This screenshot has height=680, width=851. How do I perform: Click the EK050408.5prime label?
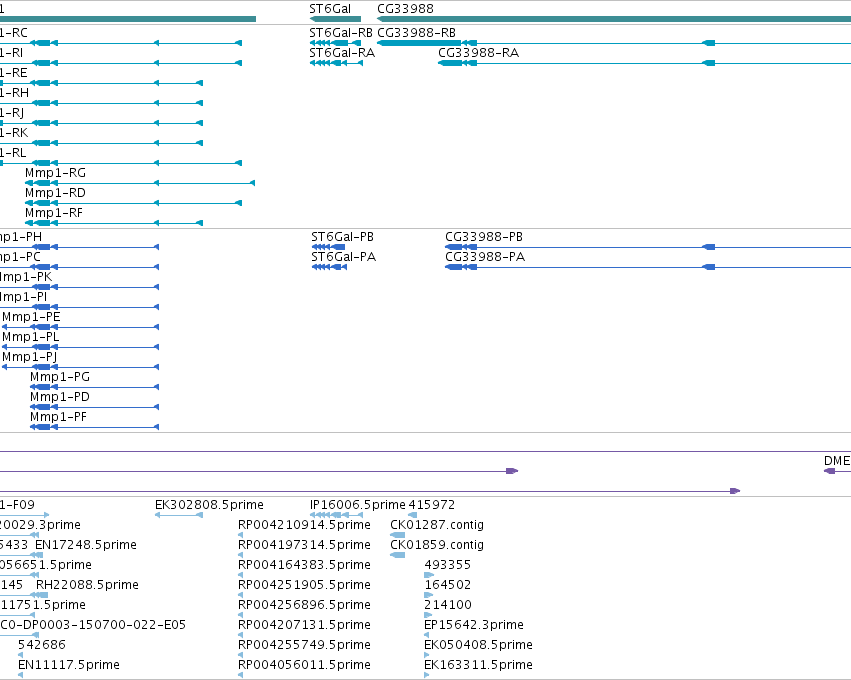pos(478,645)
